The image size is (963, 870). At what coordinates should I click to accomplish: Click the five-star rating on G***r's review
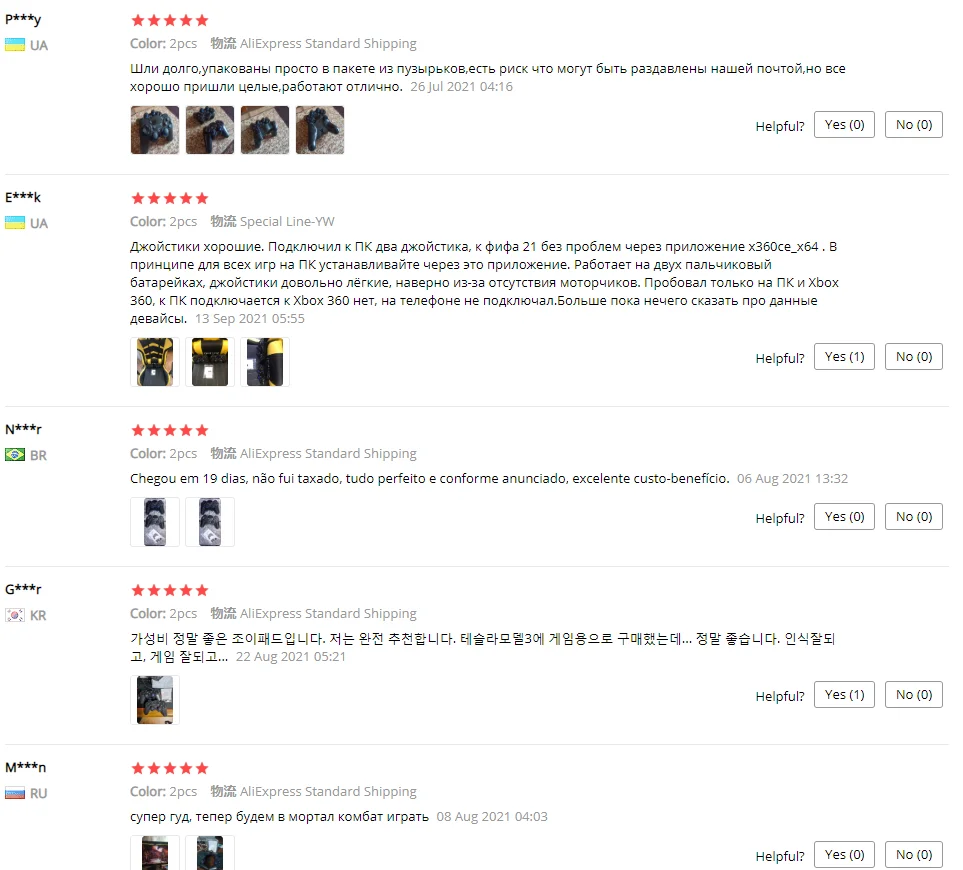170,591
